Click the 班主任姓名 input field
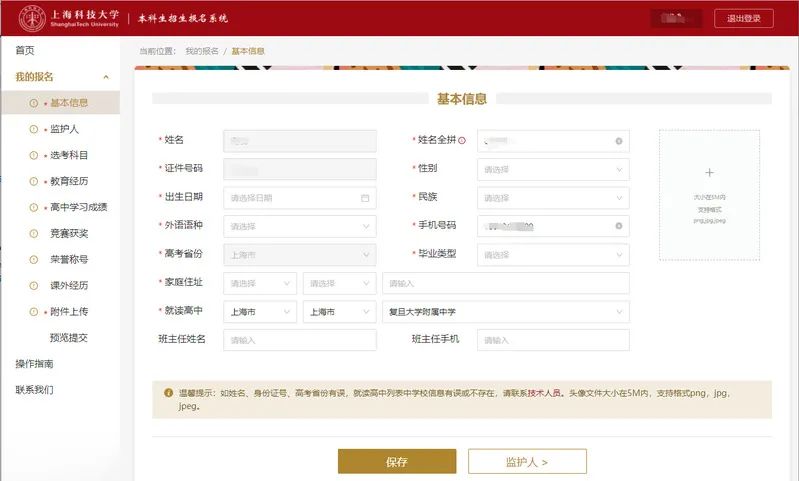This screenshot has width=799, height=481. tap(300, 340)
